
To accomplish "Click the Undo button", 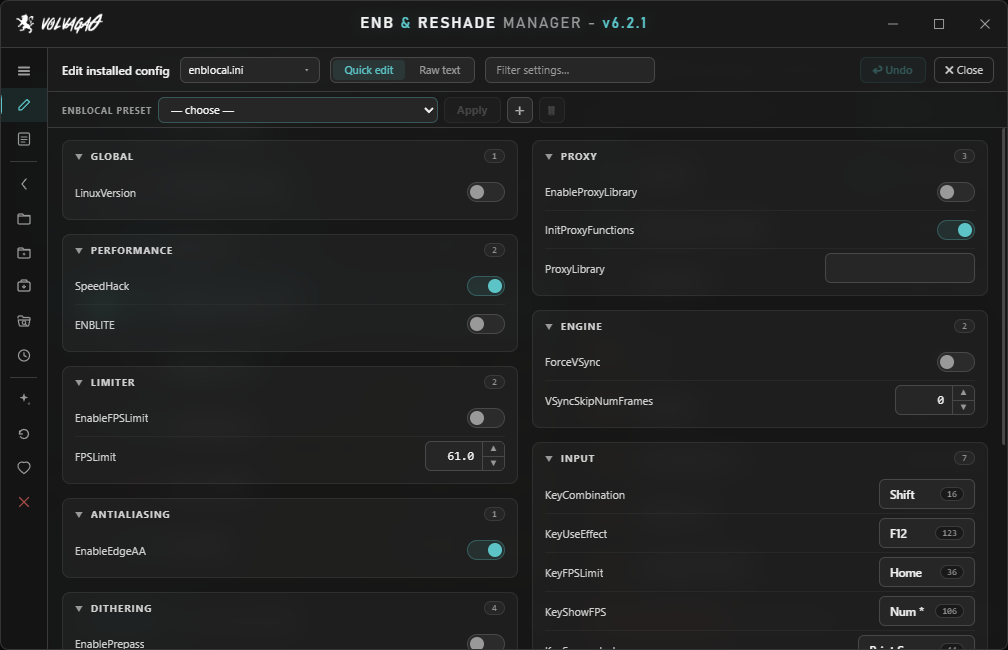I will click(x=892, y=70).
